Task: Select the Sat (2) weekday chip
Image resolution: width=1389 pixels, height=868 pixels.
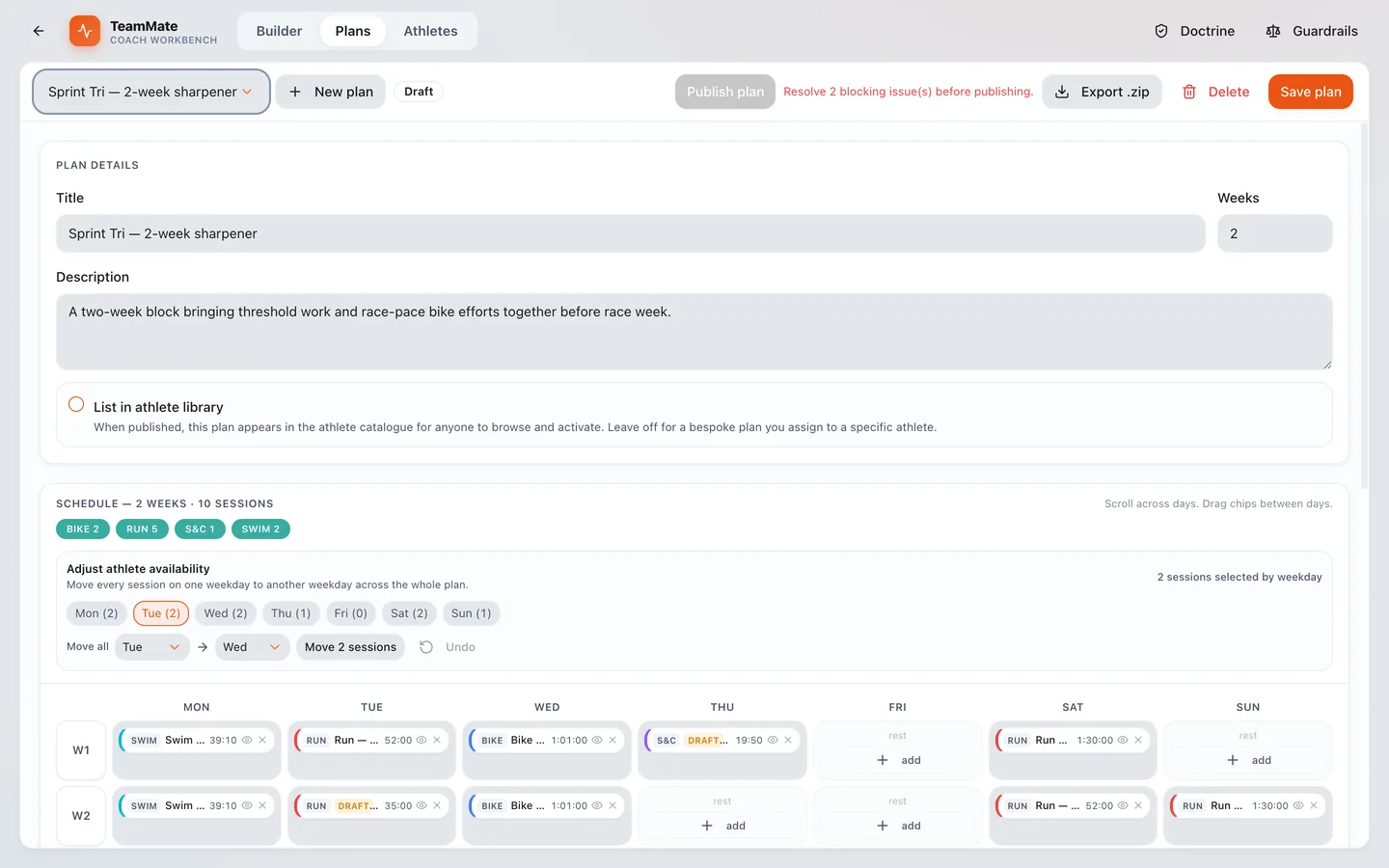Action: click(x=409, y=613)
